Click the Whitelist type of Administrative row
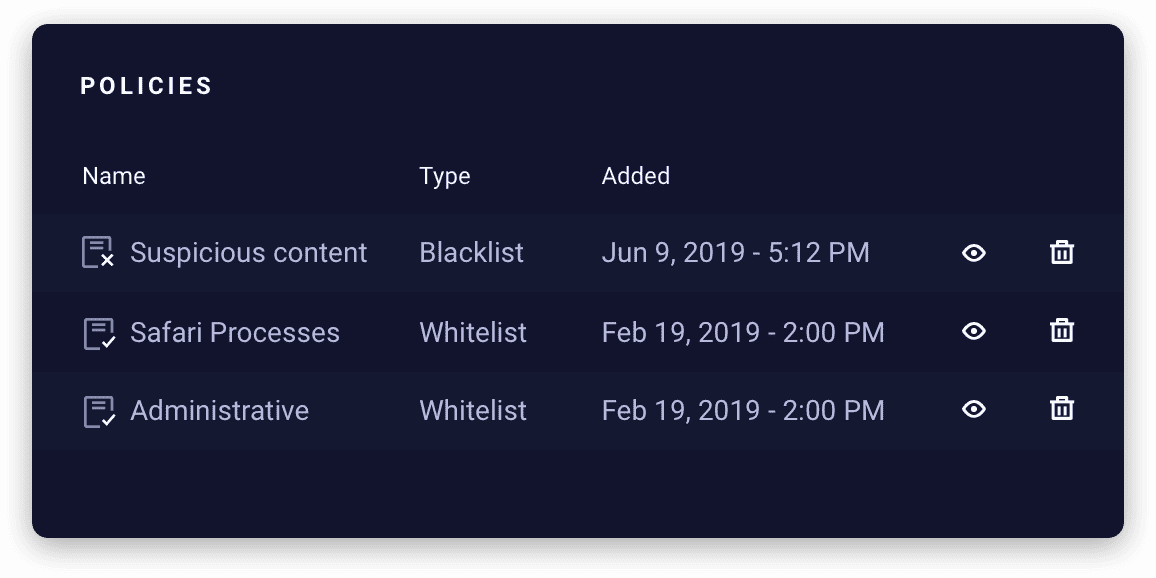 (473, 411)
